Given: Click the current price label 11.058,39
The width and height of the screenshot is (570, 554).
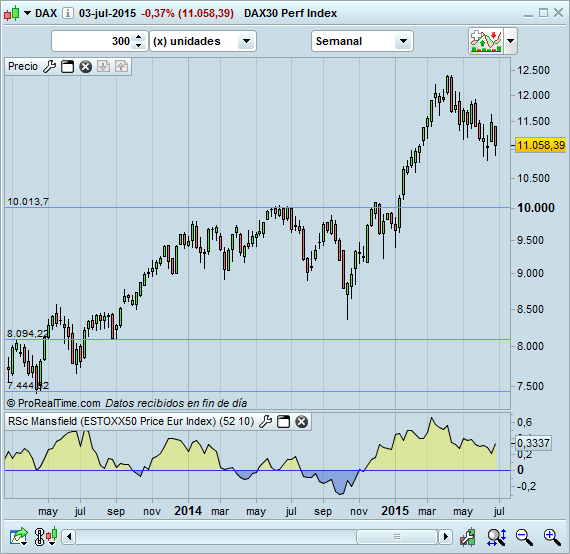Looking at the screenshot, I should [x=541, y=145].
